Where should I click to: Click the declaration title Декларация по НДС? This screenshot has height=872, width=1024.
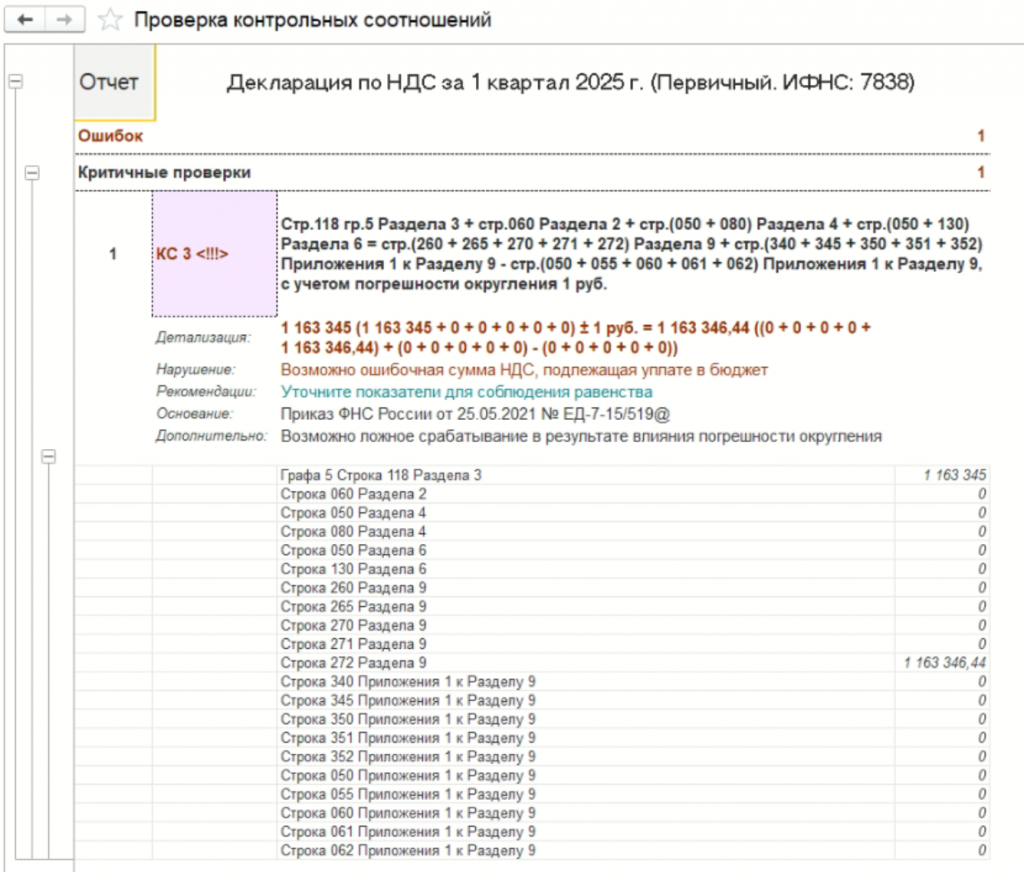(570, 82)
